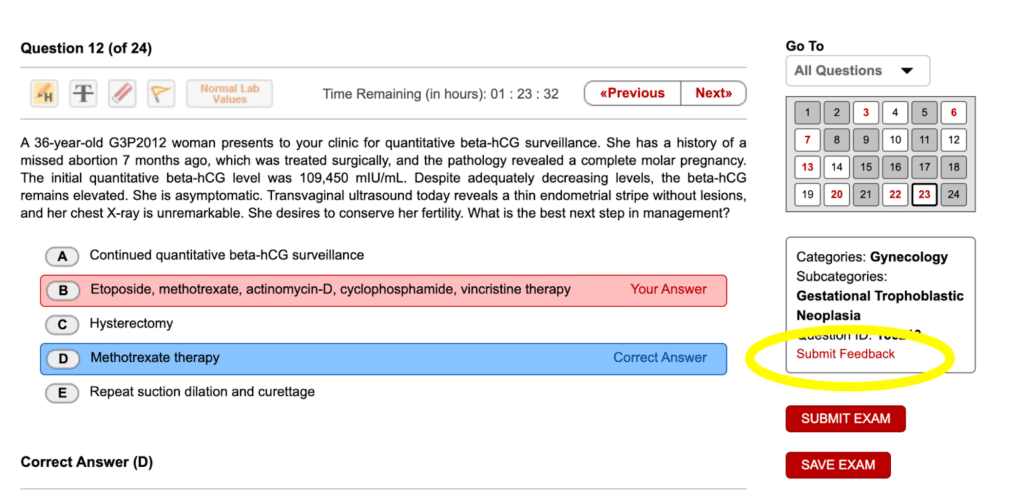Select option D Methotrexate therapy bubble
The image size is (1024, 497).
click(x=62, y=359)
